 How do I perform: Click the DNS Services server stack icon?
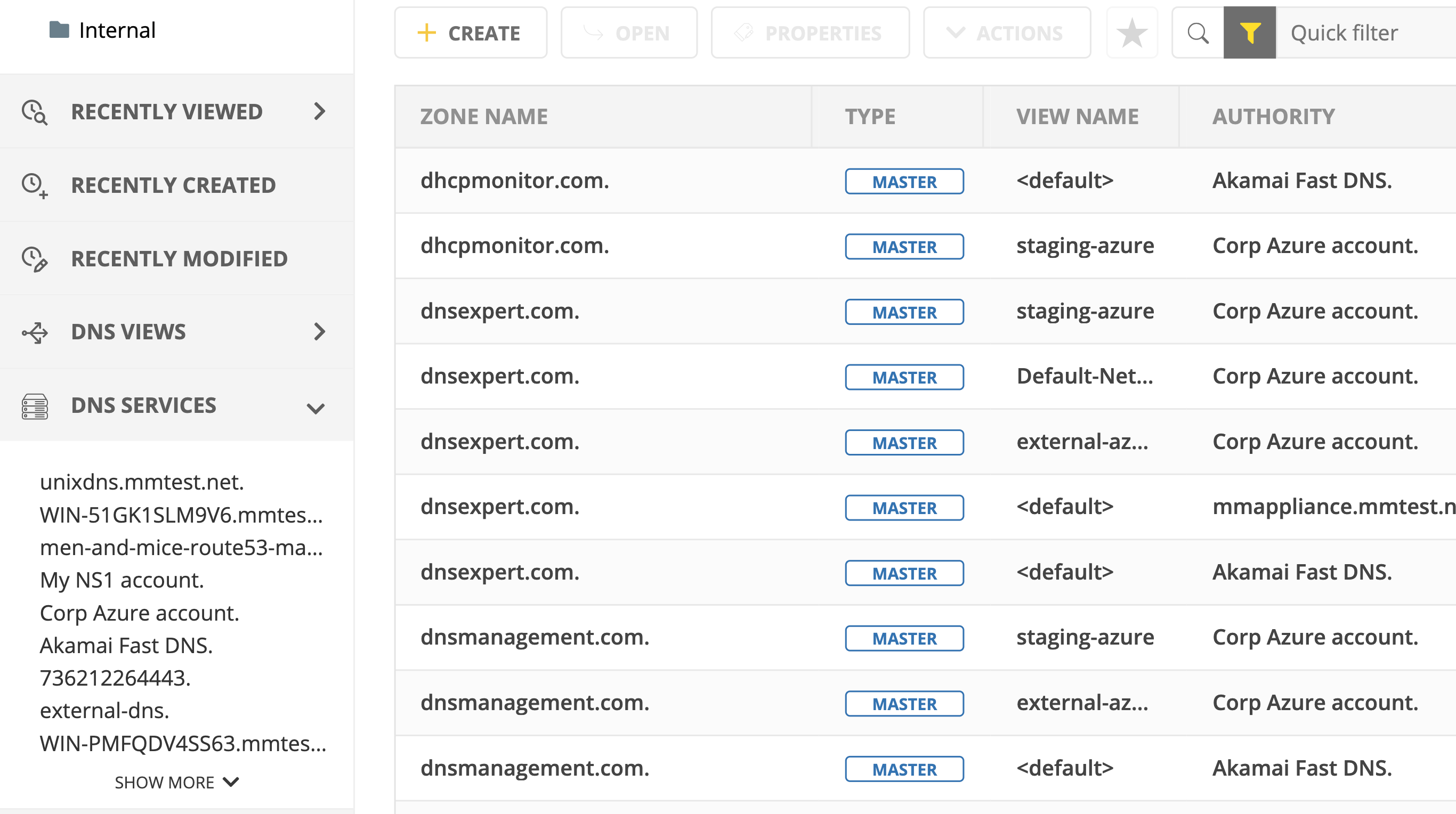(x=35, y=406)
